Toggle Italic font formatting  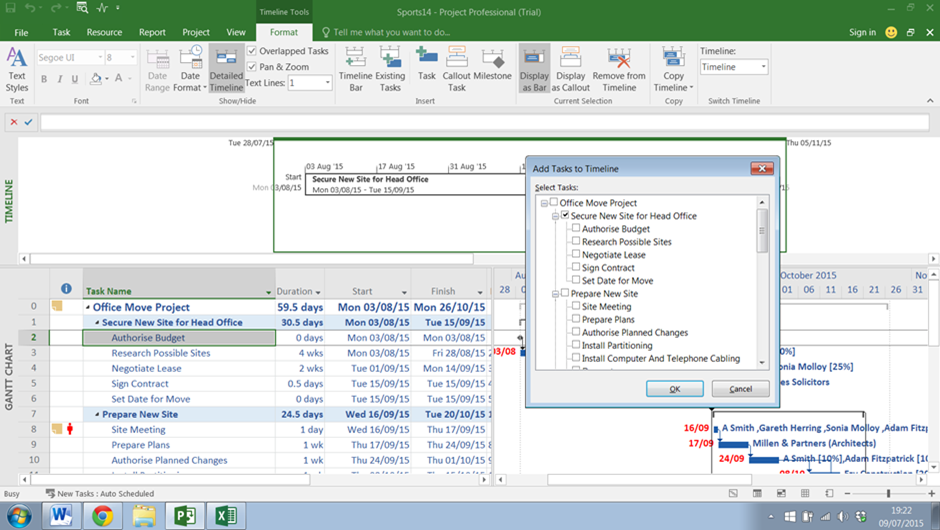(59, 79)
